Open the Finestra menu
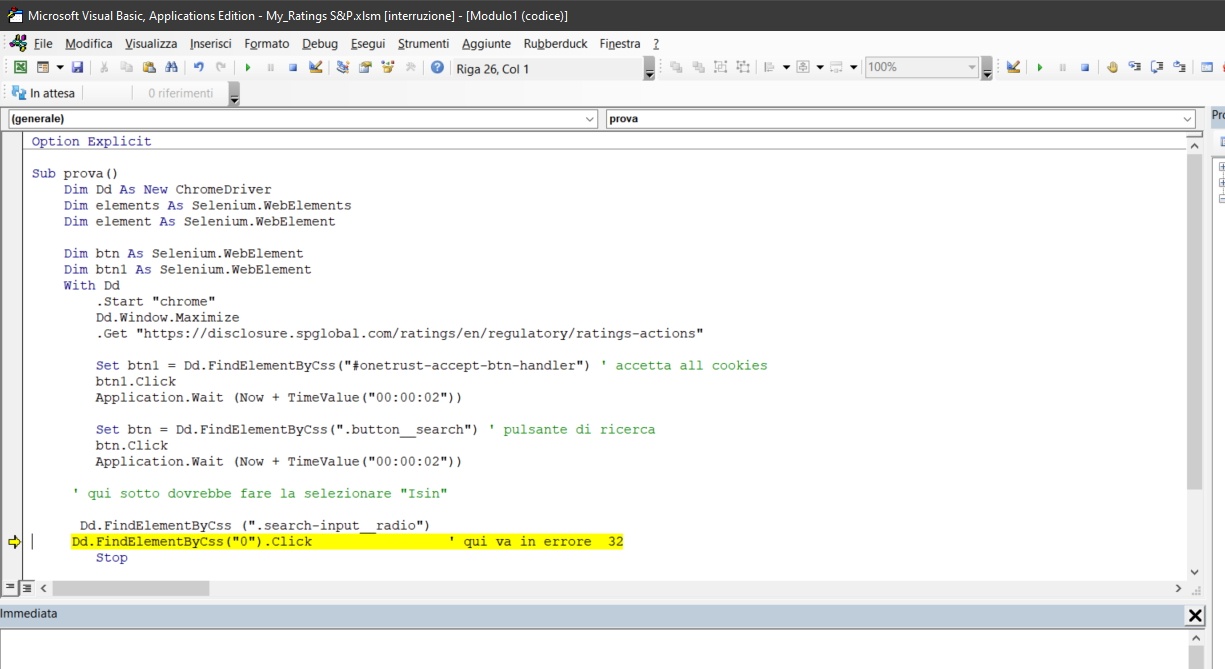 click(x=620, y=43)
